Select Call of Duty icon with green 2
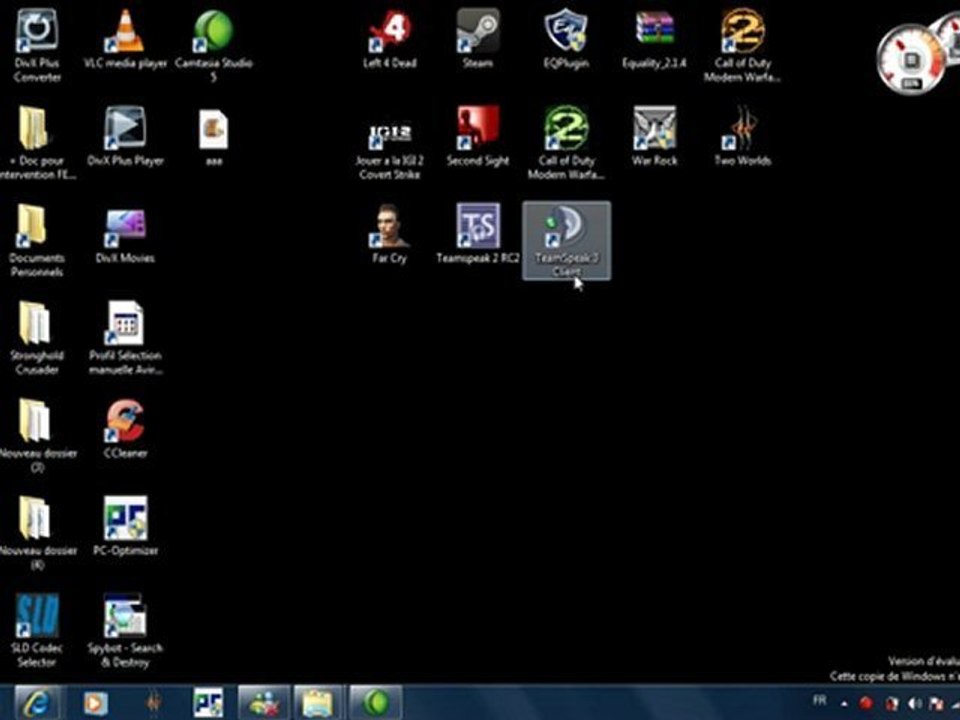960x720 pixels. pyautogui.click(x=566, y=142)
